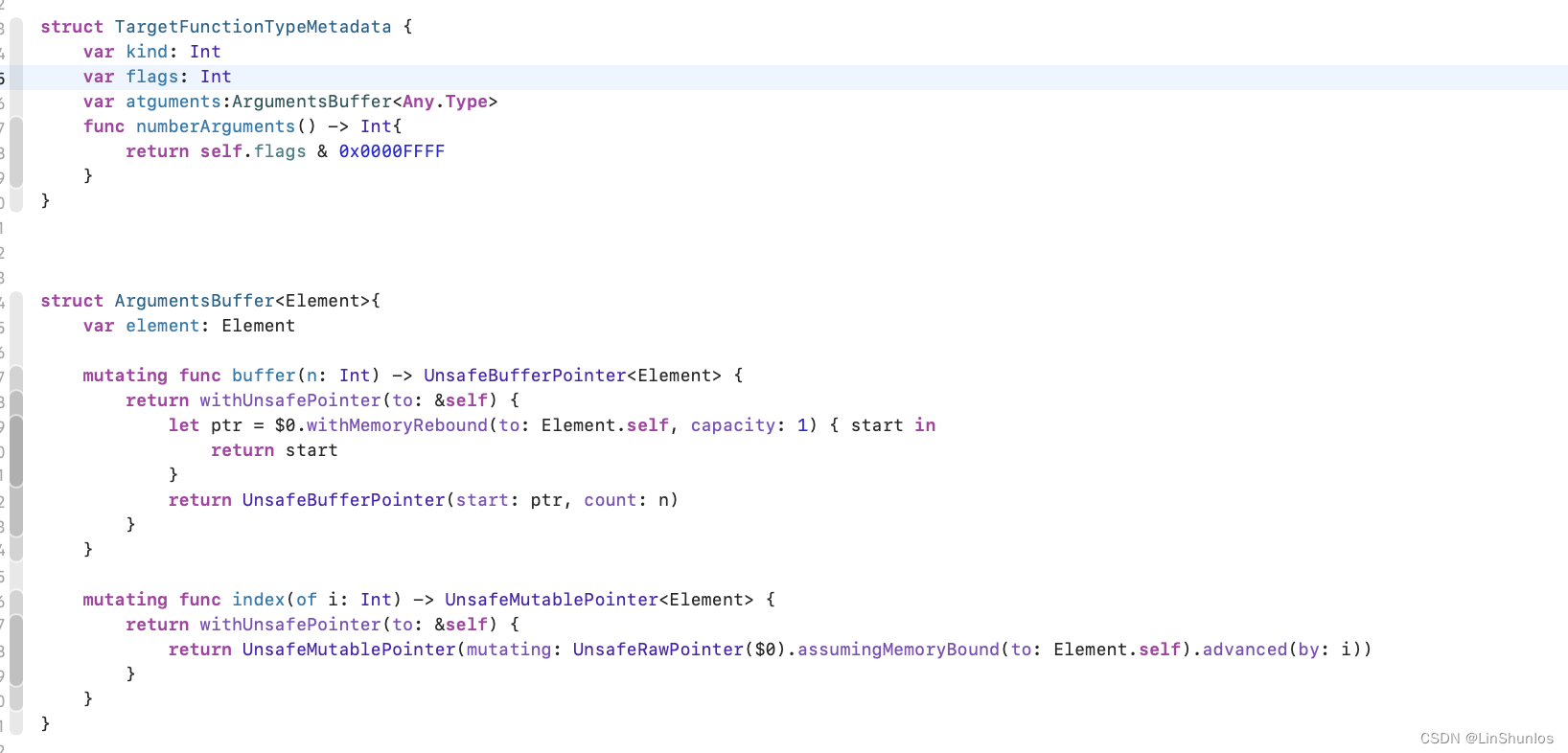1568x753 pixels.
Task: Click 'UnsafeMutablePointer' in the 'return UnsafeMutablePointer(mutating:' line
Action: click(350, 650)
